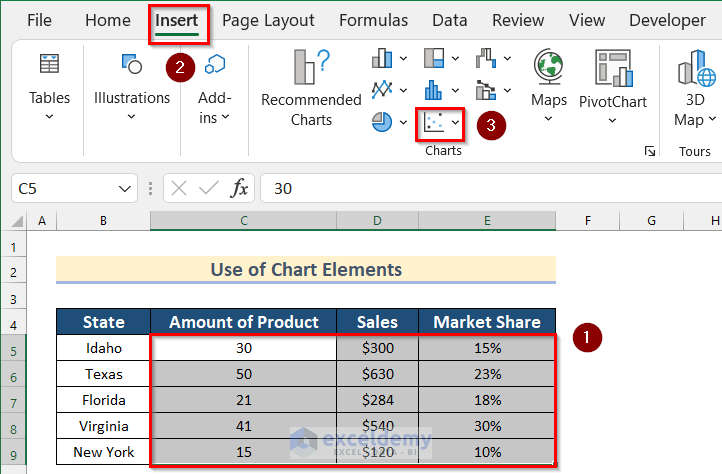This screenshot has height=474, width=722.
Task: Open the Charts dialog launcher
Action: pos(650,151)
